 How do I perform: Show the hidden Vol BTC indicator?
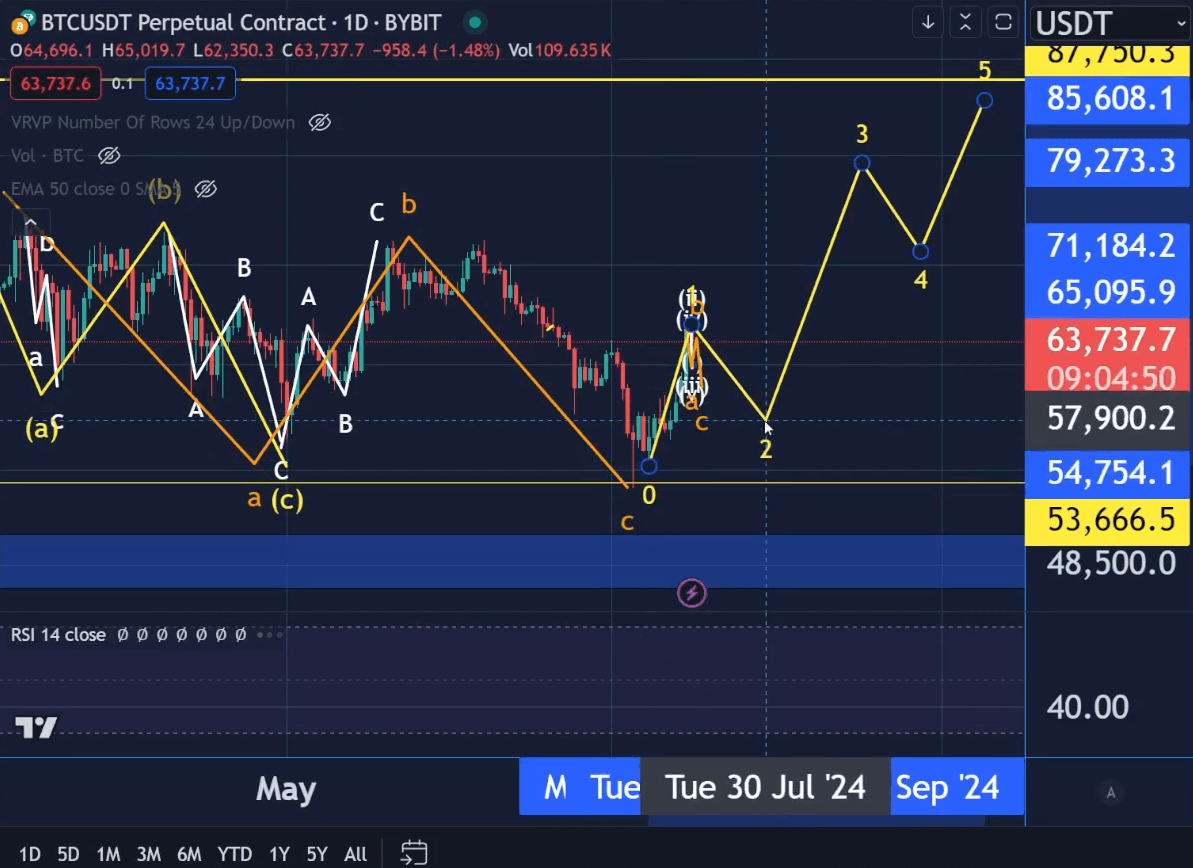pos(109,156)
